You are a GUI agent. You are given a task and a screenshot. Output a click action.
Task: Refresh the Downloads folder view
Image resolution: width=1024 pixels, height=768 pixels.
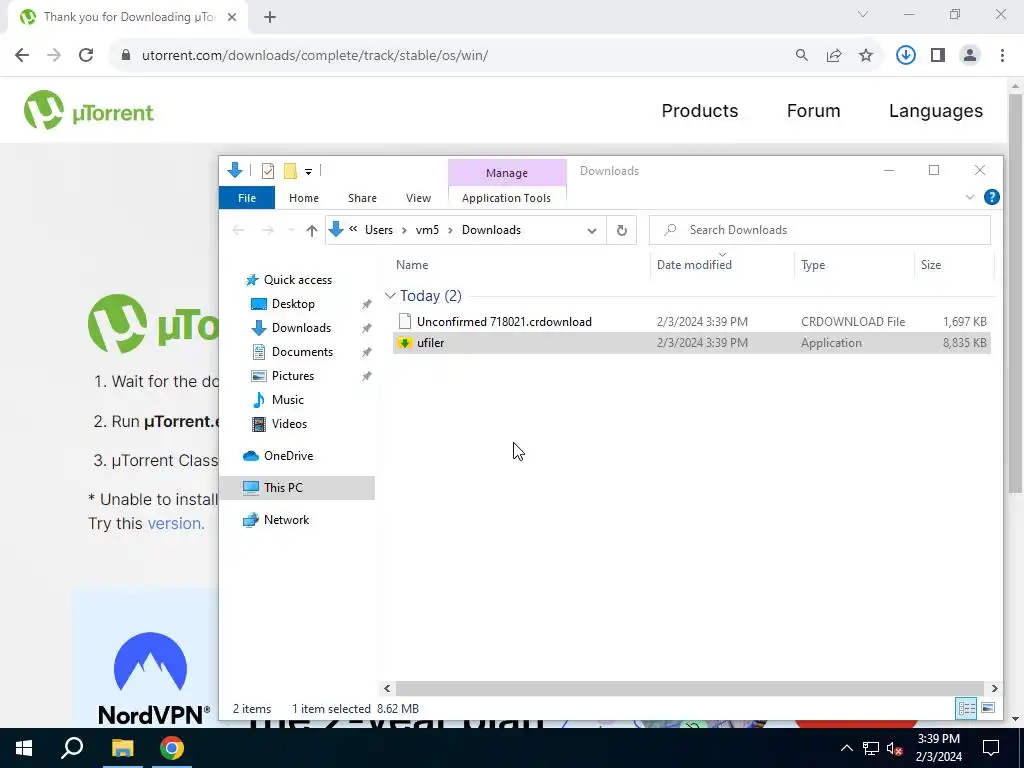(622, 230)
